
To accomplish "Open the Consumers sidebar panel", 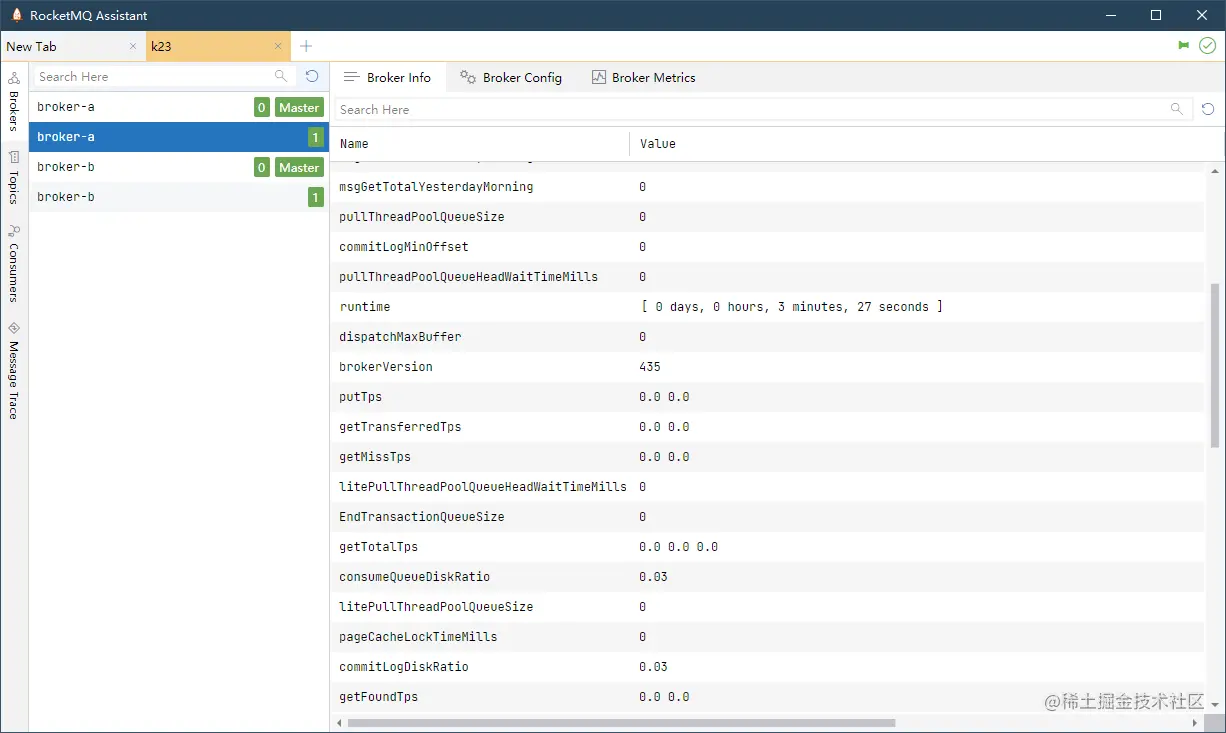I will point(14,263).
